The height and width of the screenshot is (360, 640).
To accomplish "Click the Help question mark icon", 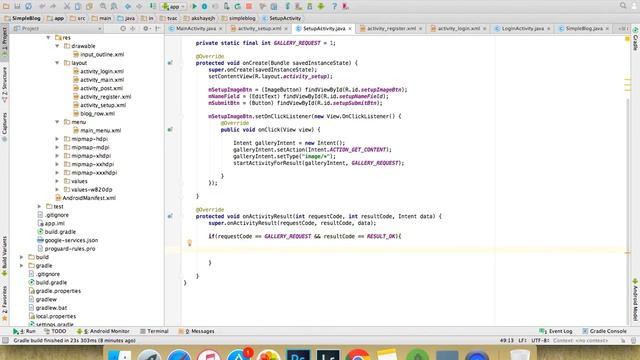I will (334, 6).
